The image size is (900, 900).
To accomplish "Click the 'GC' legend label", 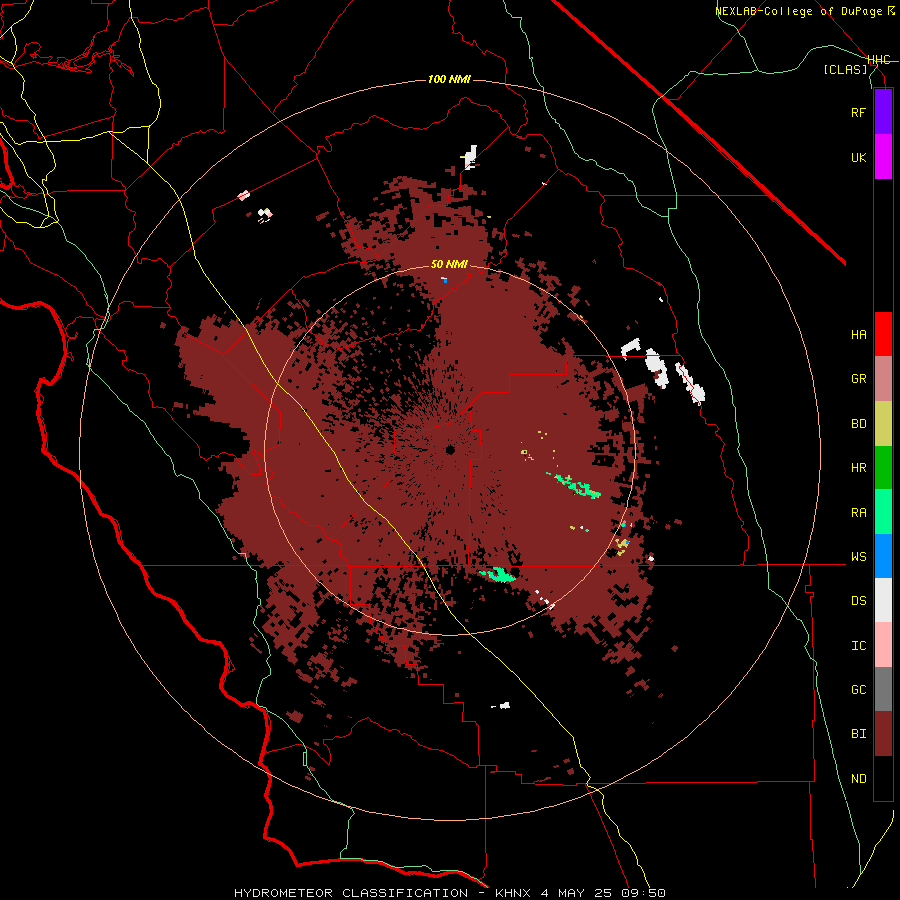I will click(858, 690).
